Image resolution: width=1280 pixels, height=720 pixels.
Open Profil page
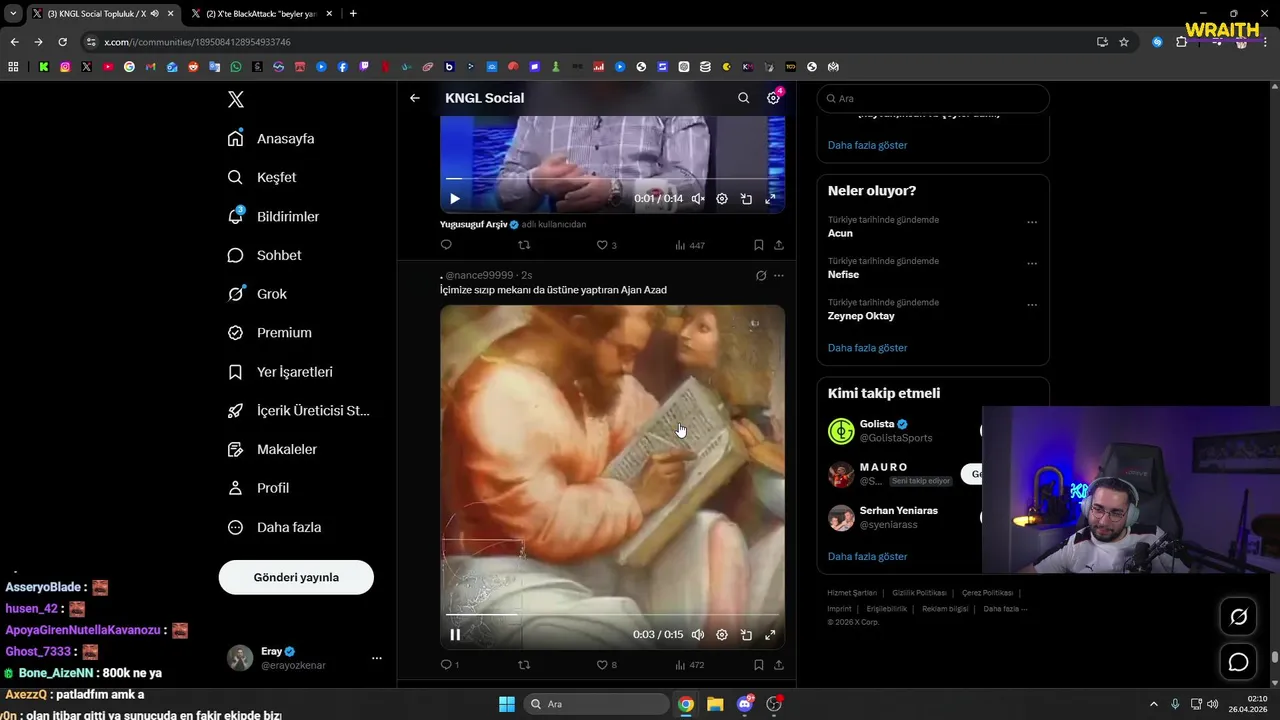point(258,488)
